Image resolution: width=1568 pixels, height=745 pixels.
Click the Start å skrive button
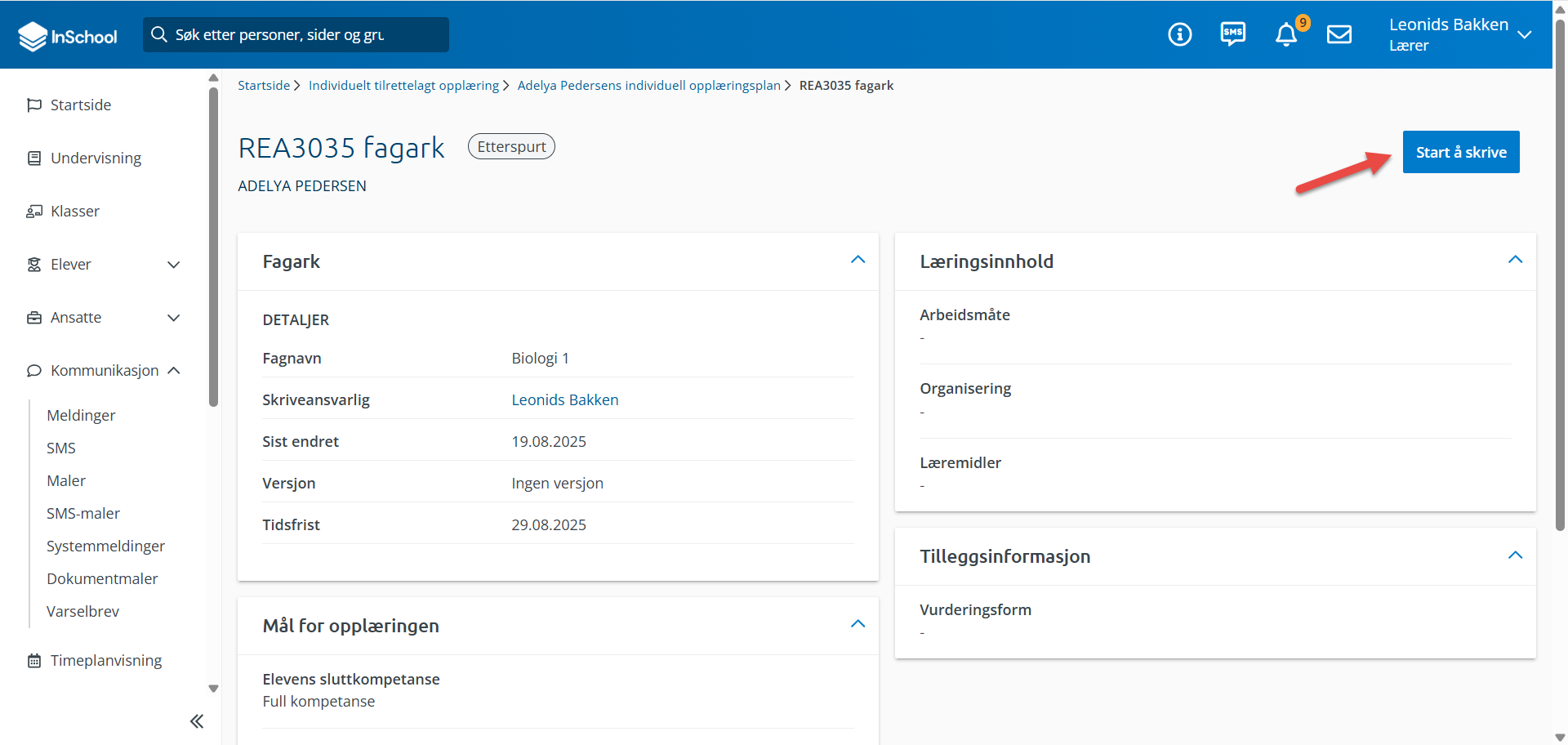coord(1461,152)
